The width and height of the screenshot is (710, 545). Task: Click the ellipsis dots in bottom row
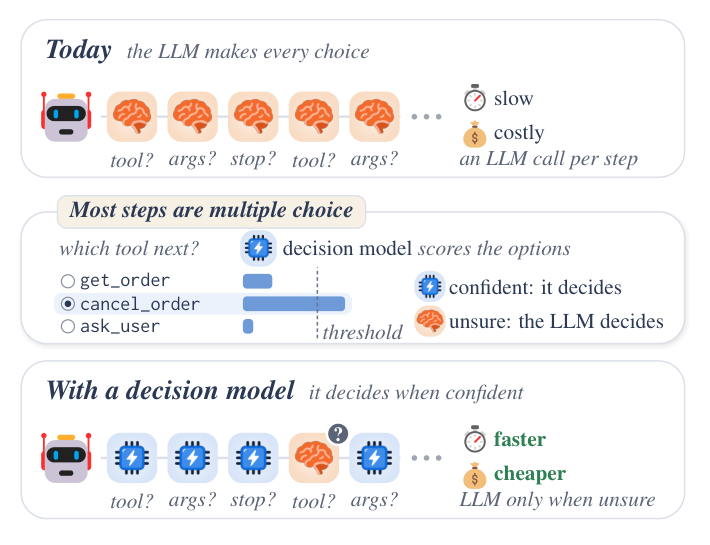click(x=427, y=458)
